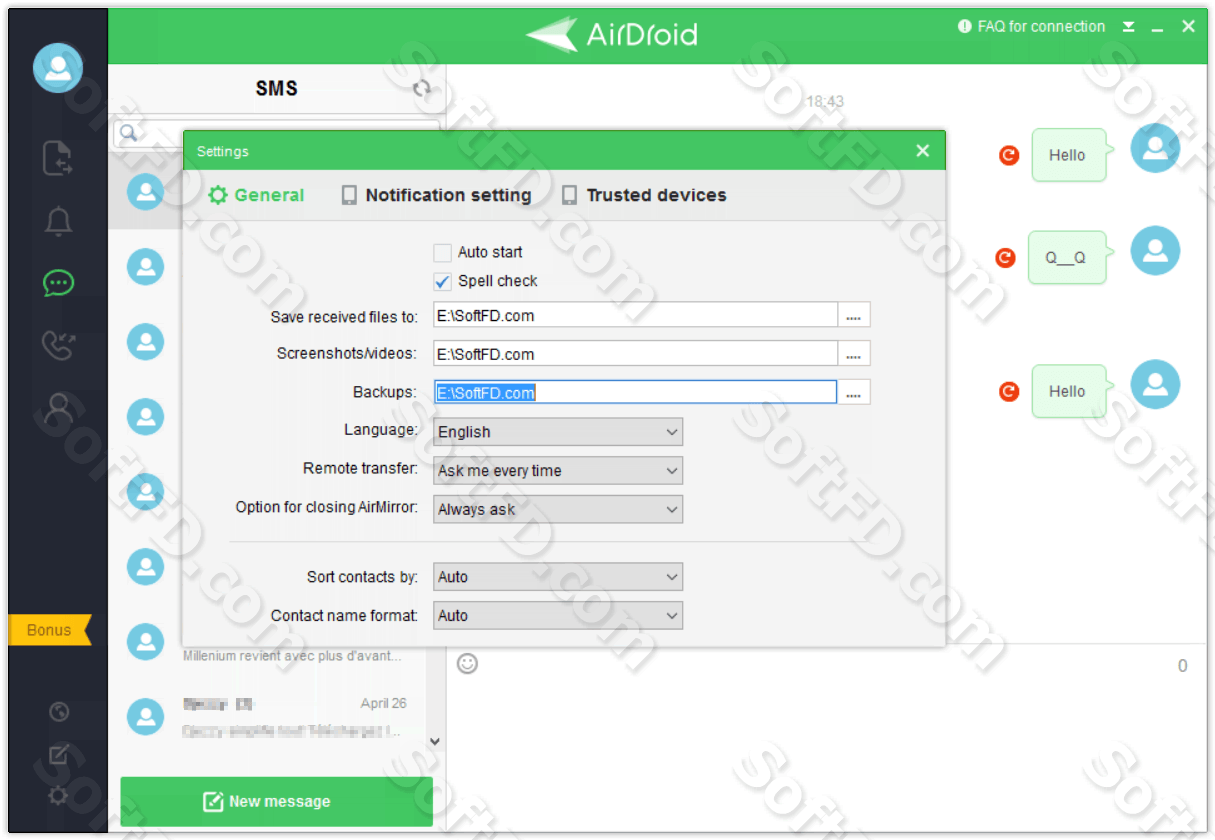Browse for Save received files folder

854,316
